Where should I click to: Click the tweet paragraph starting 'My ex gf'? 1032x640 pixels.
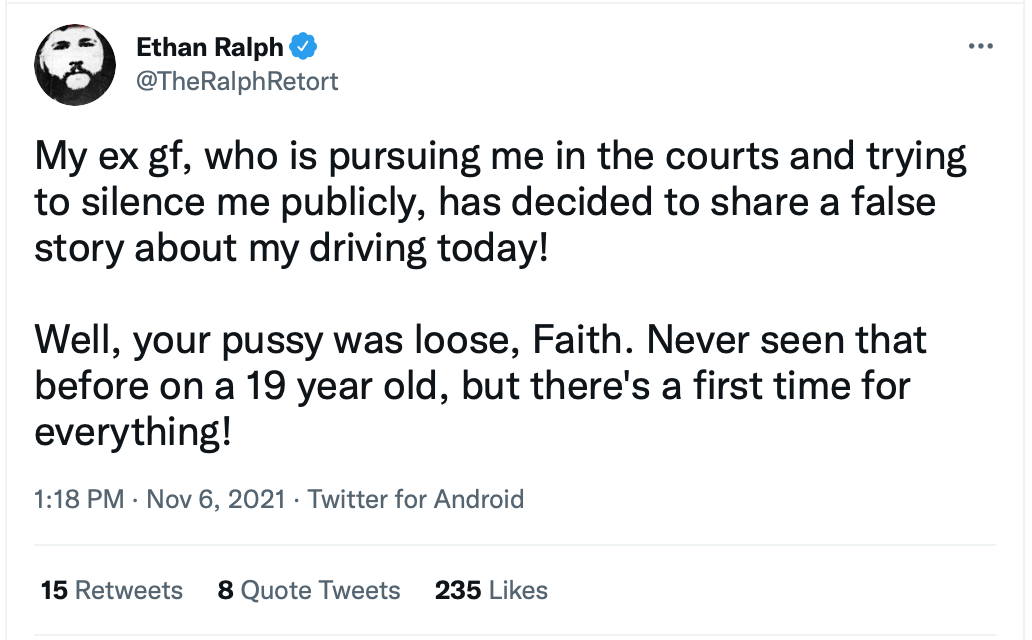click(x=500, y=202)
